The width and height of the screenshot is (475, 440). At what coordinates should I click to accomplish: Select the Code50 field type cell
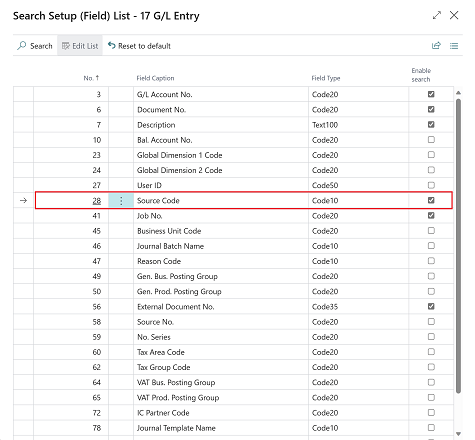[358, 185]
